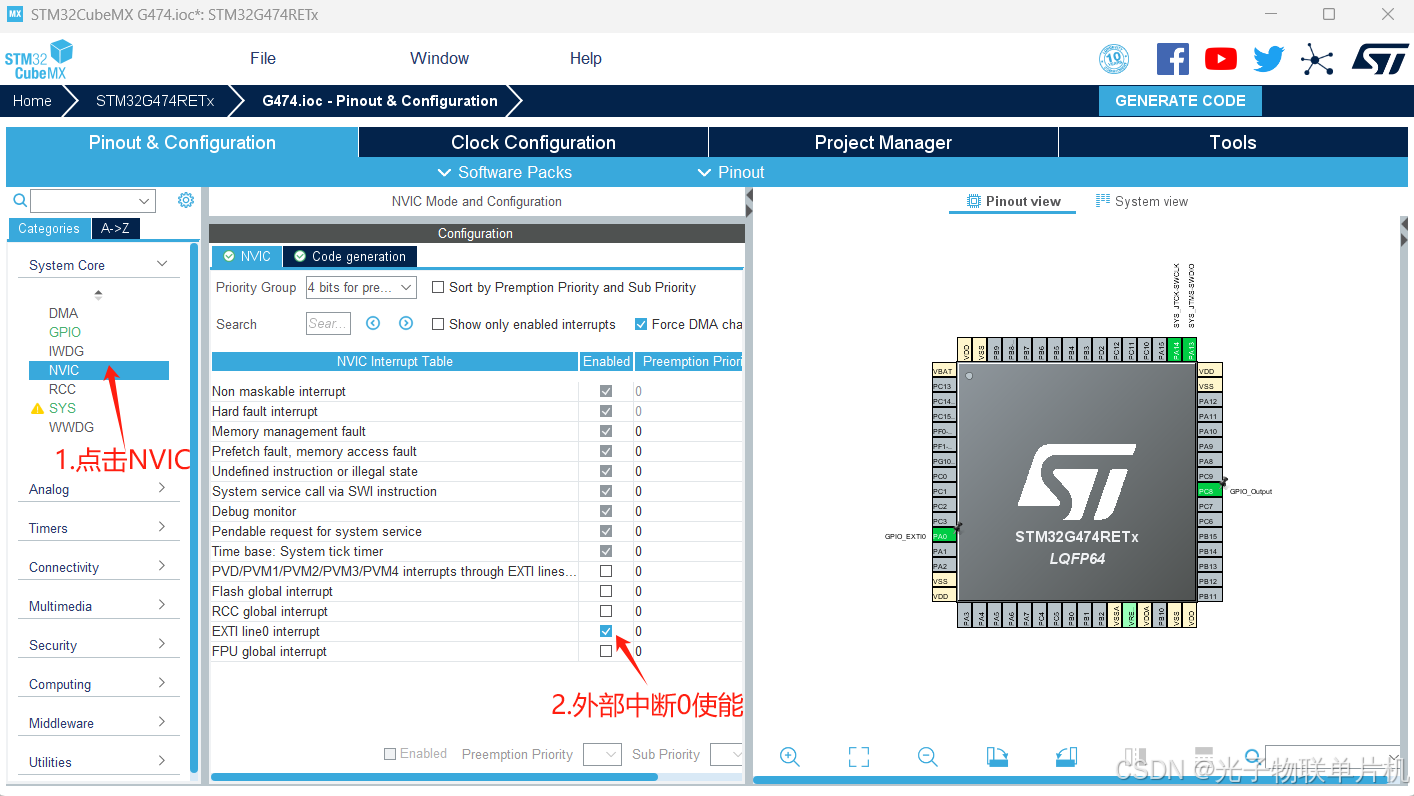Click the green PA0 pin on the chip
This screenshot has width=1414, height=796.
coord(943,536)
